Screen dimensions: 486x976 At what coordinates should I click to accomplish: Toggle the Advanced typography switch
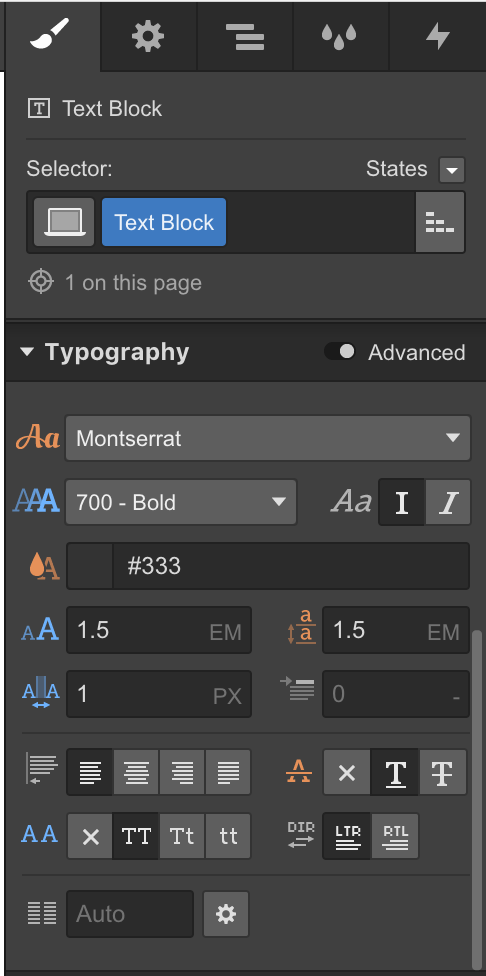[x=340, y=352]
